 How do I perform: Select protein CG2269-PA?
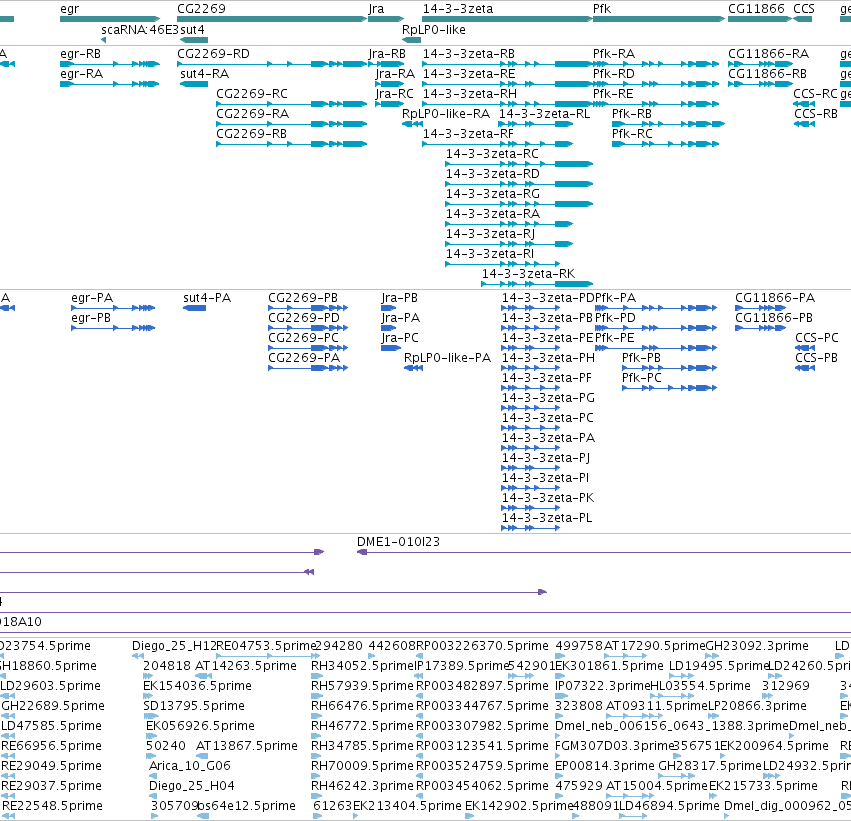308,368
